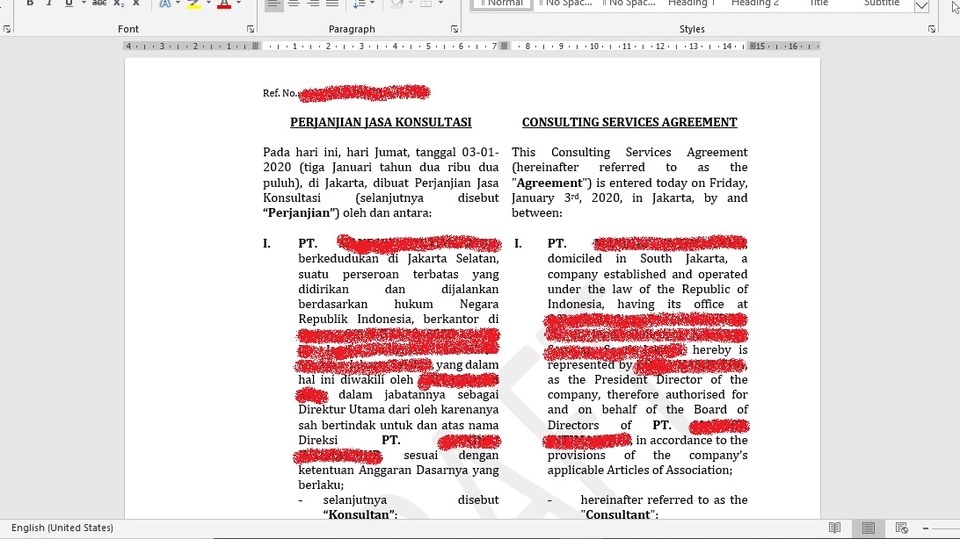The image size is (960, 539).
Task: Toggle Italic formatting in the Font group
Action: tap(49, 3)
